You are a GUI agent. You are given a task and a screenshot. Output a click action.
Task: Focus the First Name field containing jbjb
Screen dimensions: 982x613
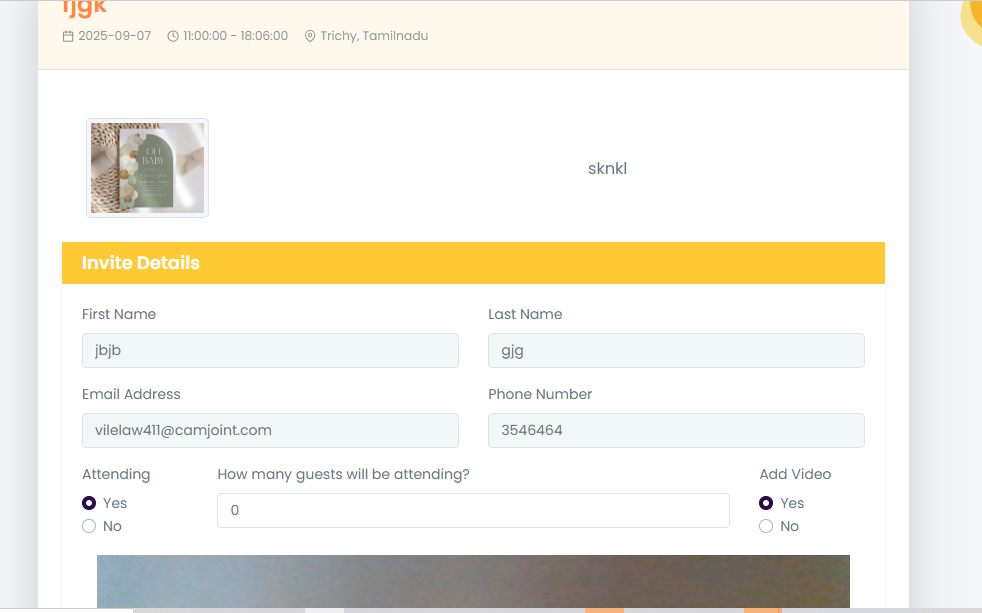tap(270, 350)
